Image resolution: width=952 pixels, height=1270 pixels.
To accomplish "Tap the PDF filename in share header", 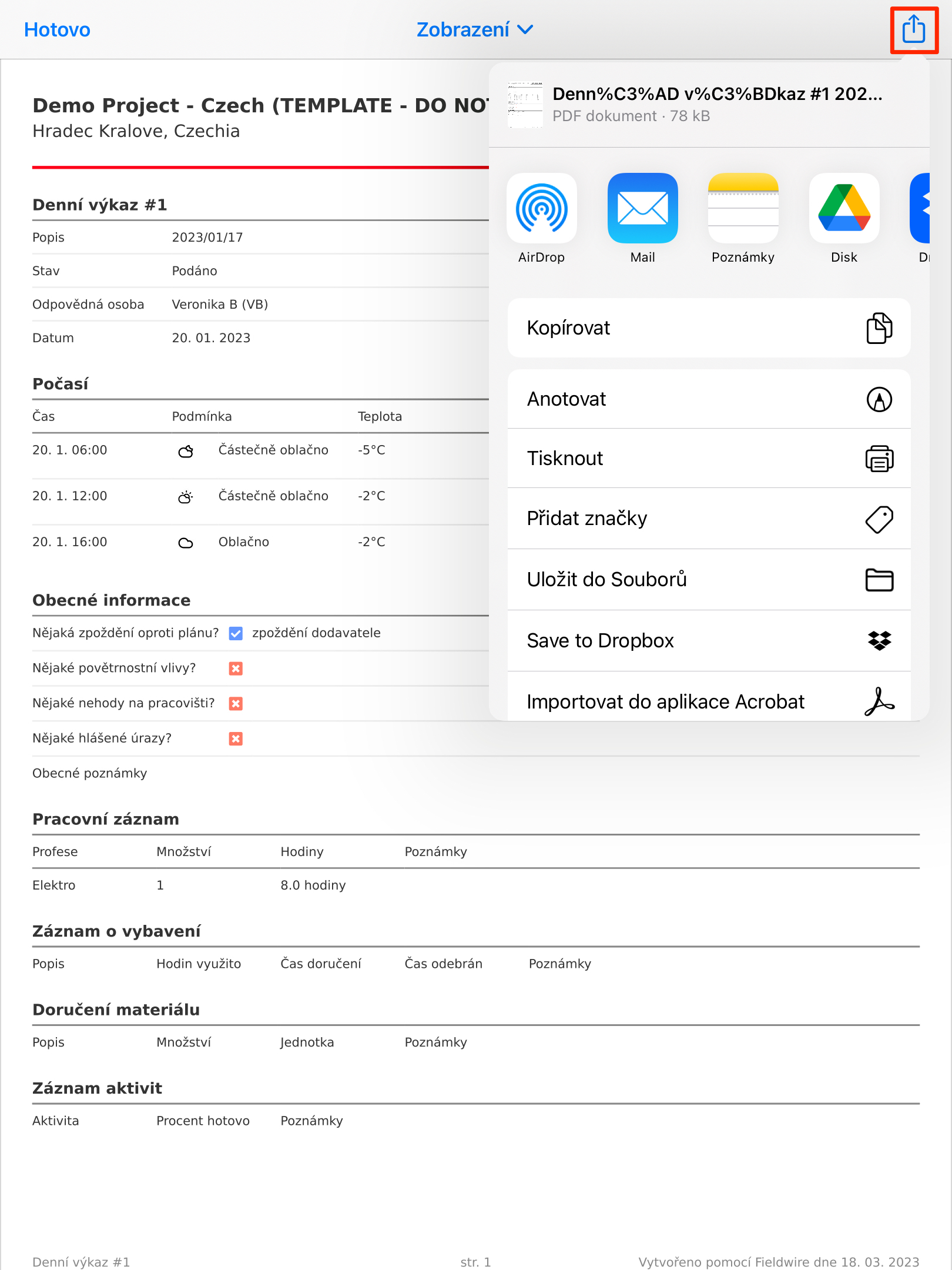I will pyautogui.click(x=717, y=94).
